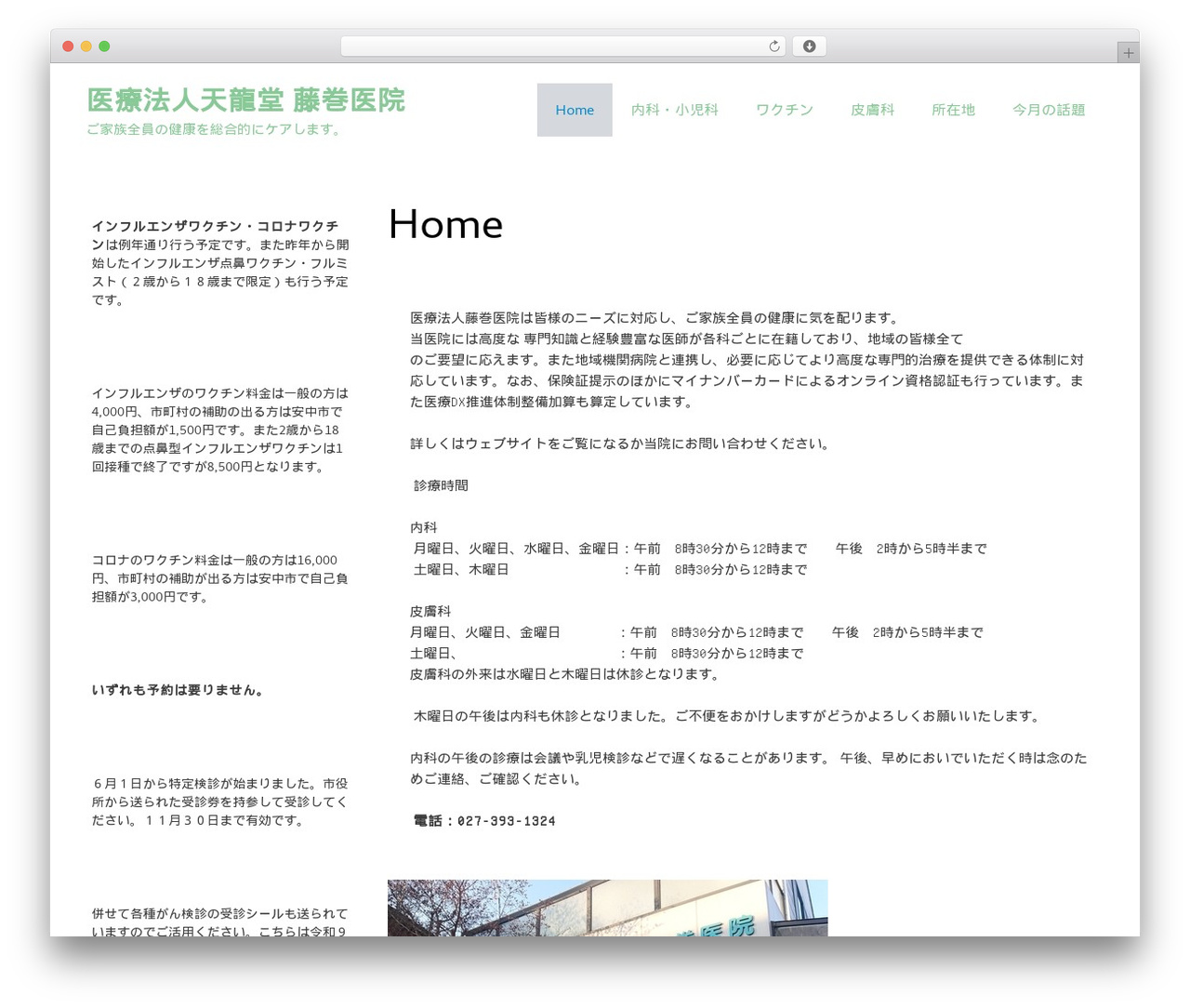Click the sidebar paragraph about 特定検診
The width and height of the screenshot is (1190, 1008).
[219, 802]
